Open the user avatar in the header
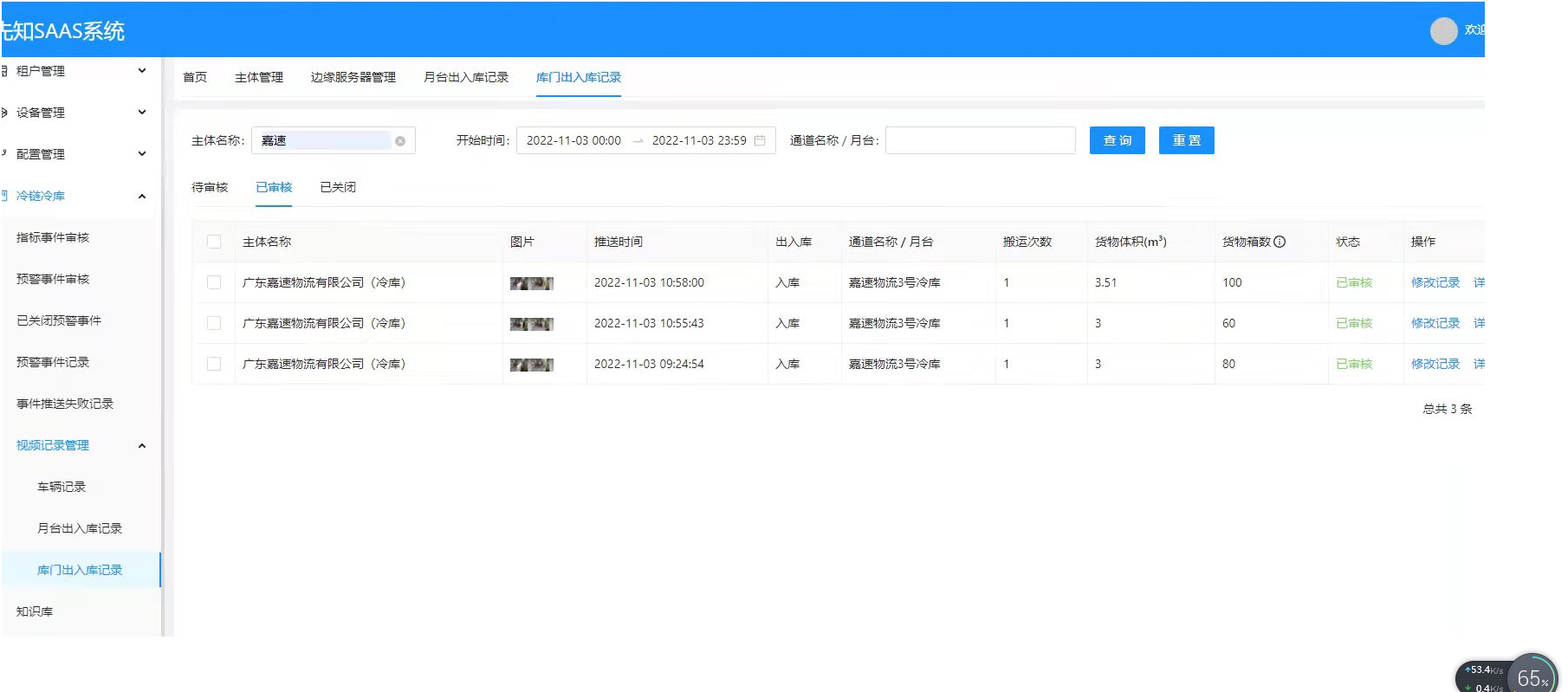The height and width of the screenshot is (692, 1568). pyautogui.click(x=1443, y=31)
